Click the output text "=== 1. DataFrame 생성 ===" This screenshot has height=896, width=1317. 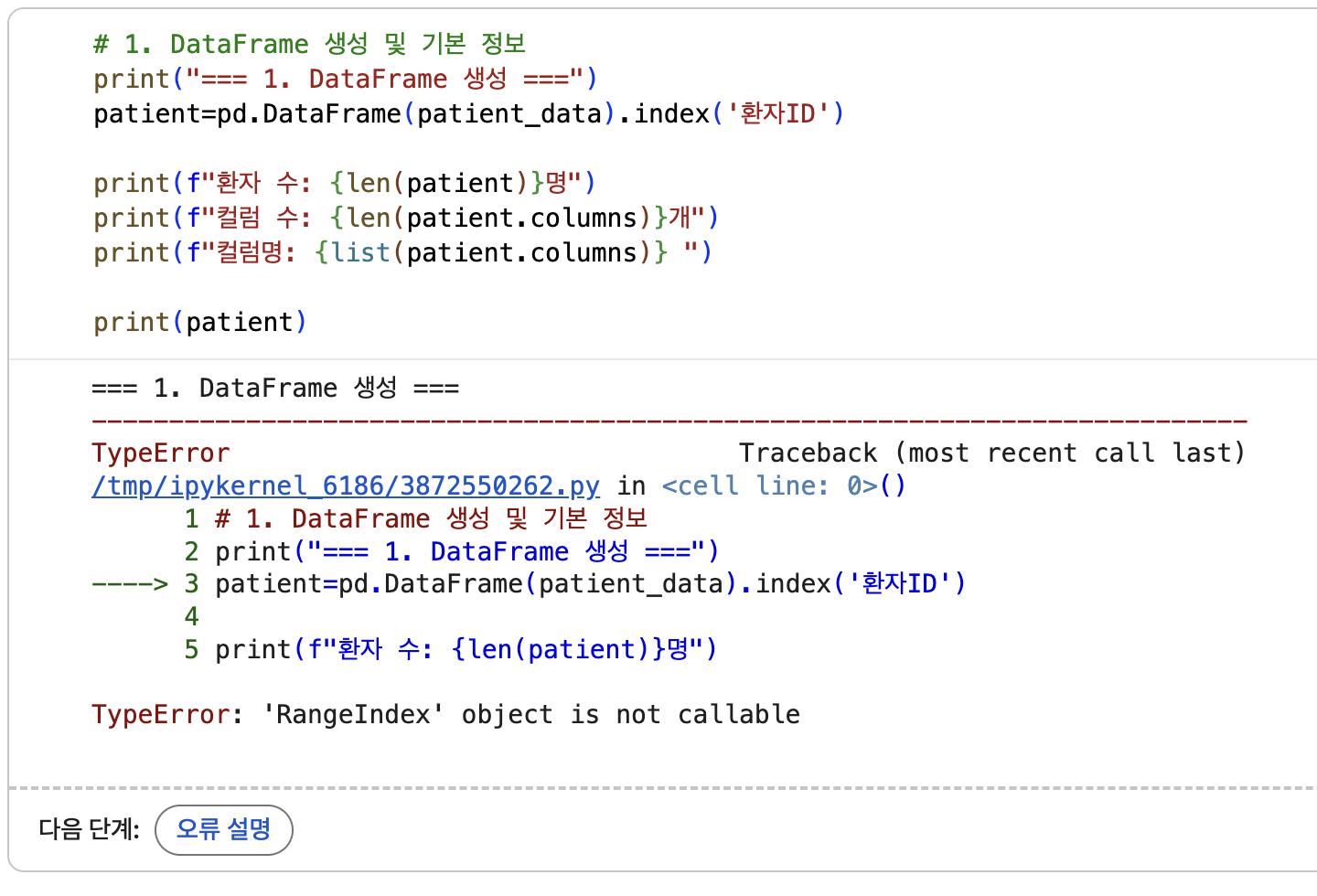click(275, 388)
